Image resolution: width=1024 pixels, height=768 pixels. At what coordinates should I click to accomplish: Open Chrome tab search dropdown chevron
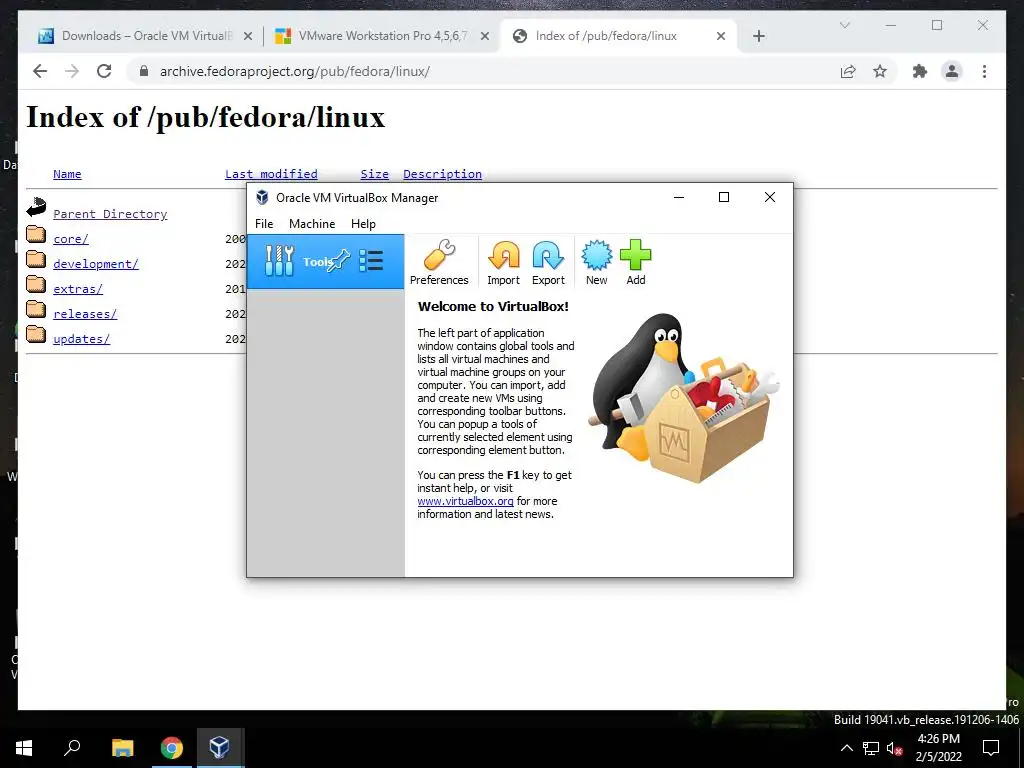click(x=844, y=25)
